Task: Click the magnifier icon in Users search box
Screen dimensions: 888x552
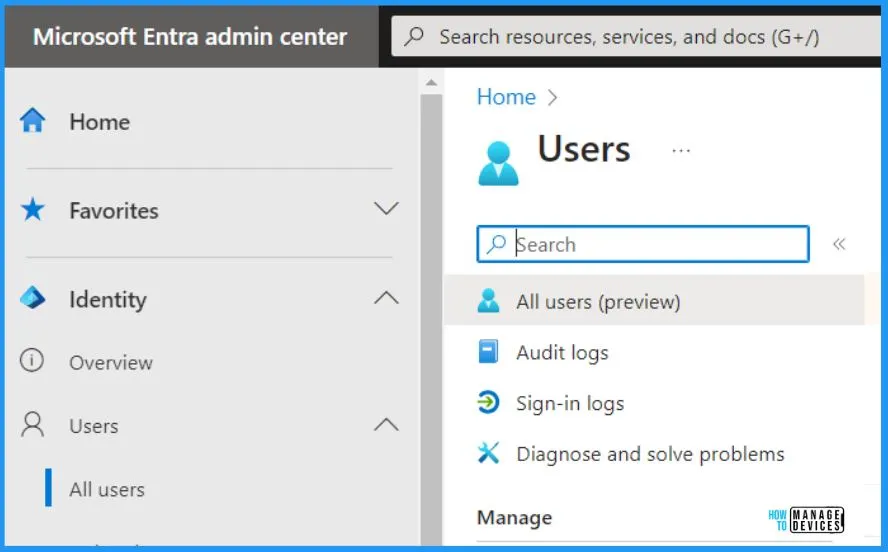Action: tap(496, 244)
